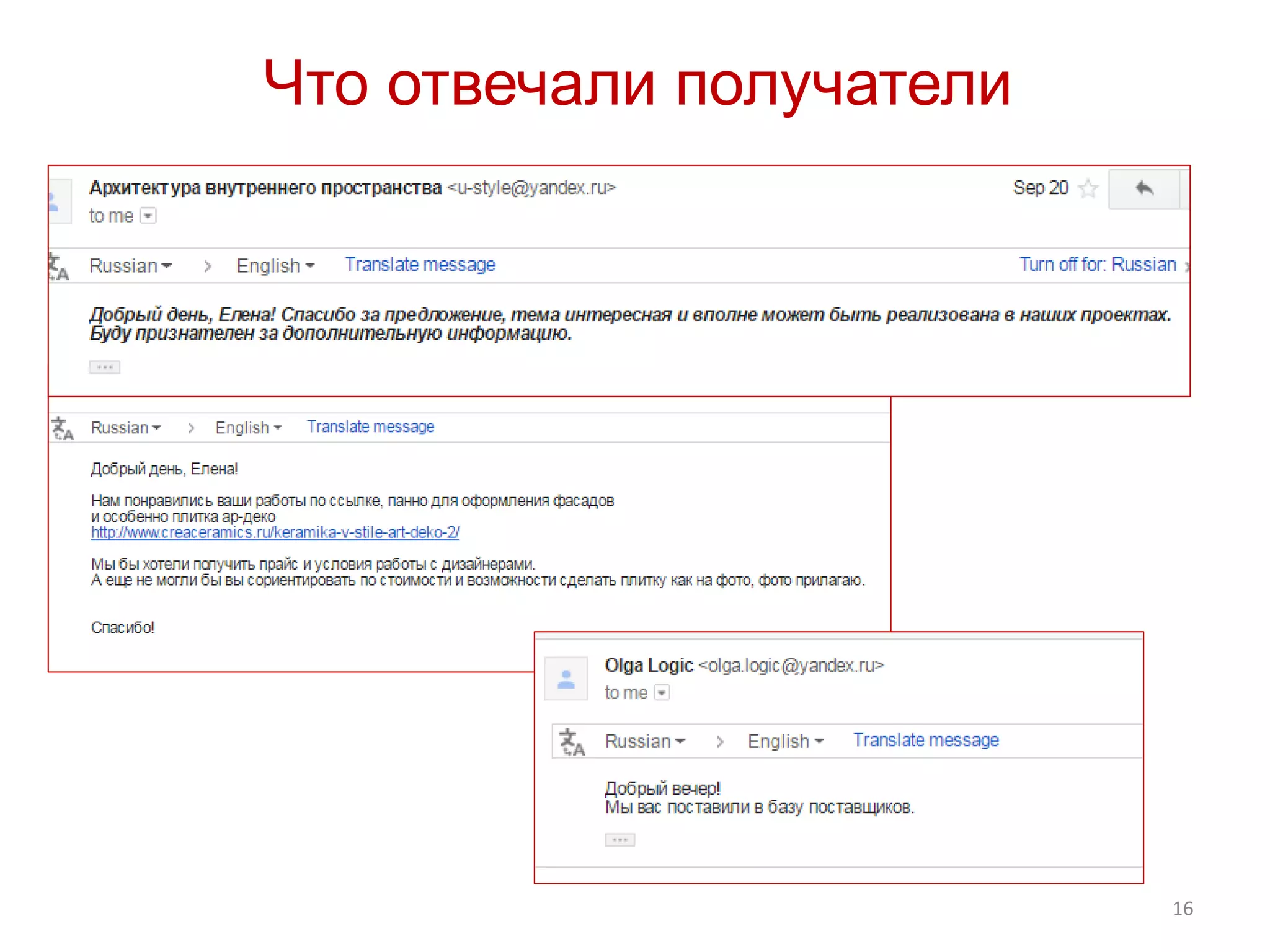The height and width of the screenshot is (952, 1270).
Task: Open the English dropdown in the Olga Logic email
Action: point(785,741)
